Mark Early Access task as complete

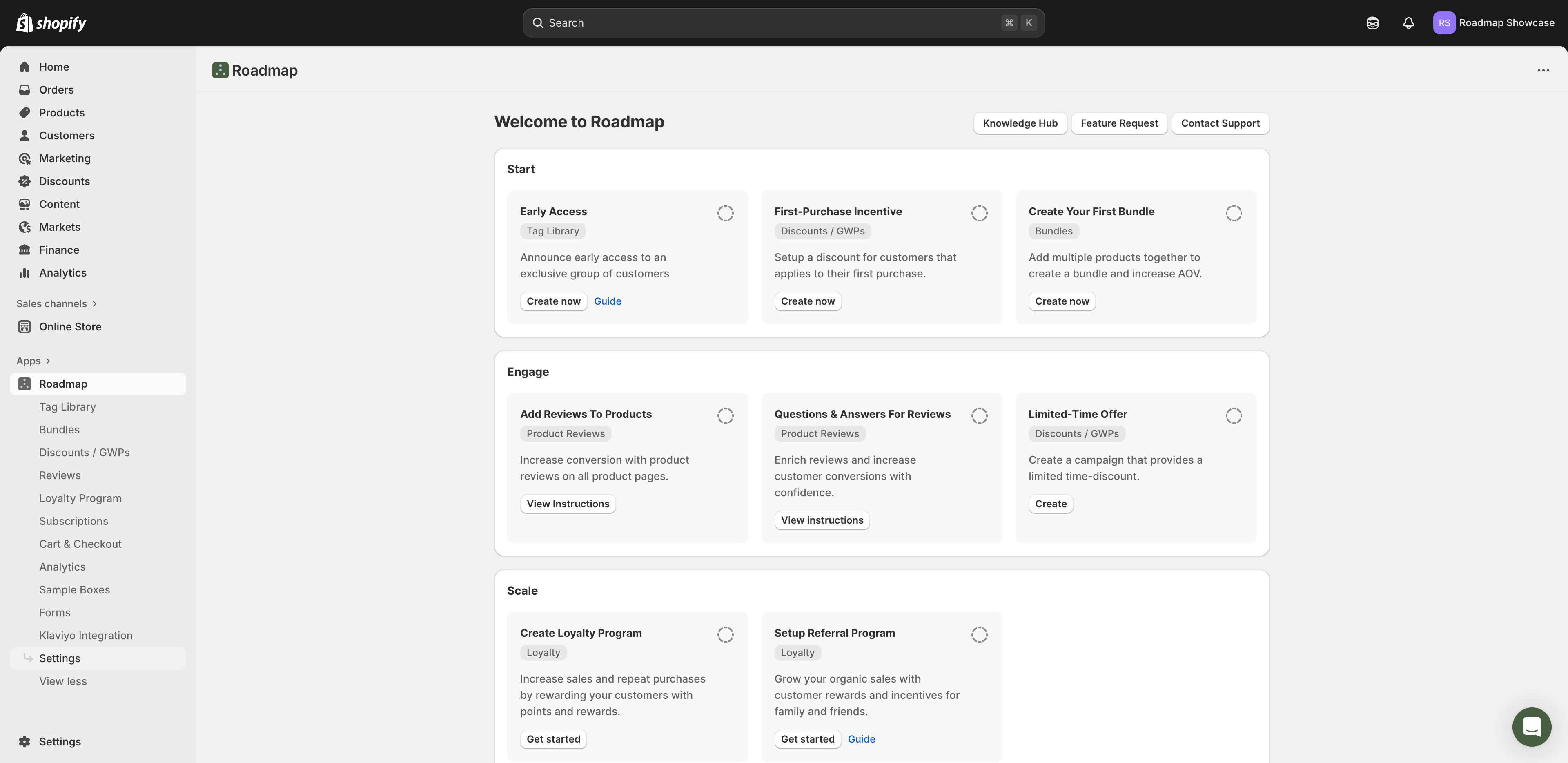point(725,213)
